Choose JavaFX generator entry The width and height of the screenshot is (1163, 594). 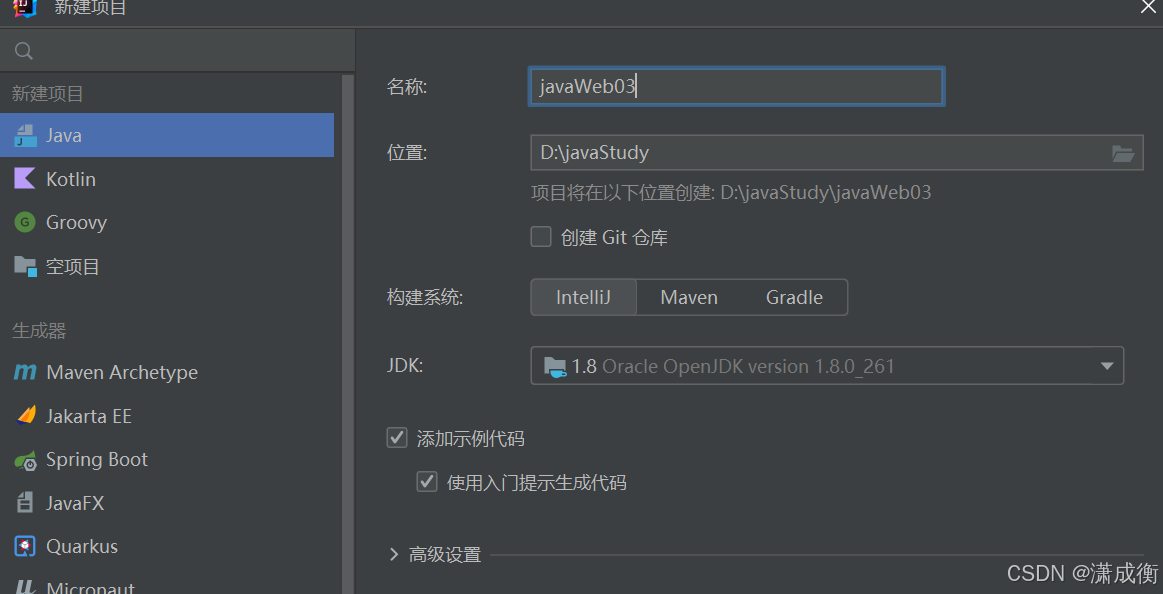167,503
